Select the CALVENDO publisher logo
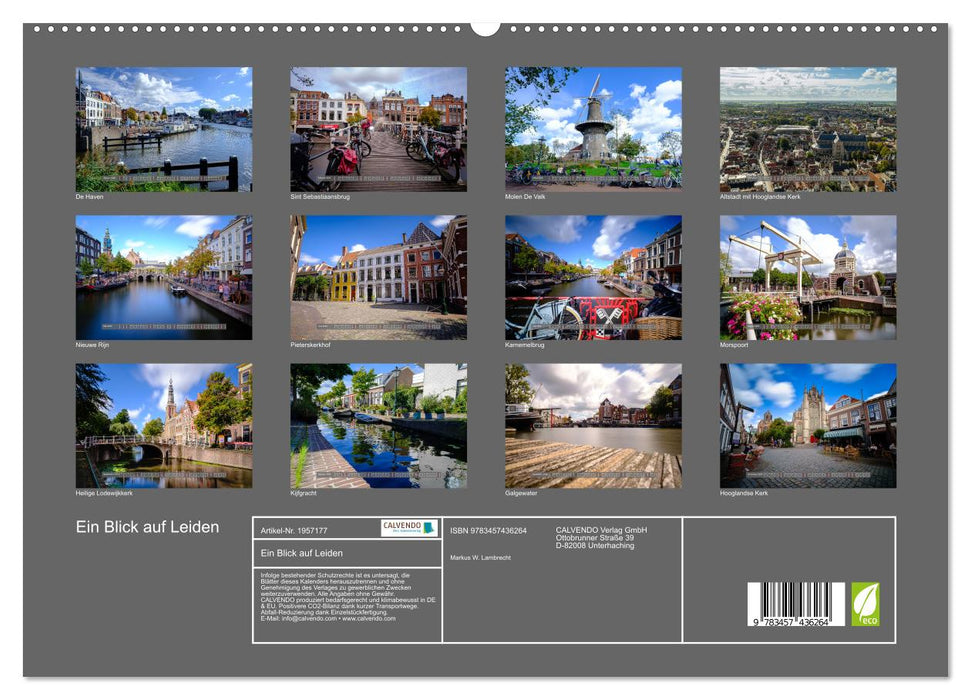The width and height of the screenshot is (971, 700). 409,527
